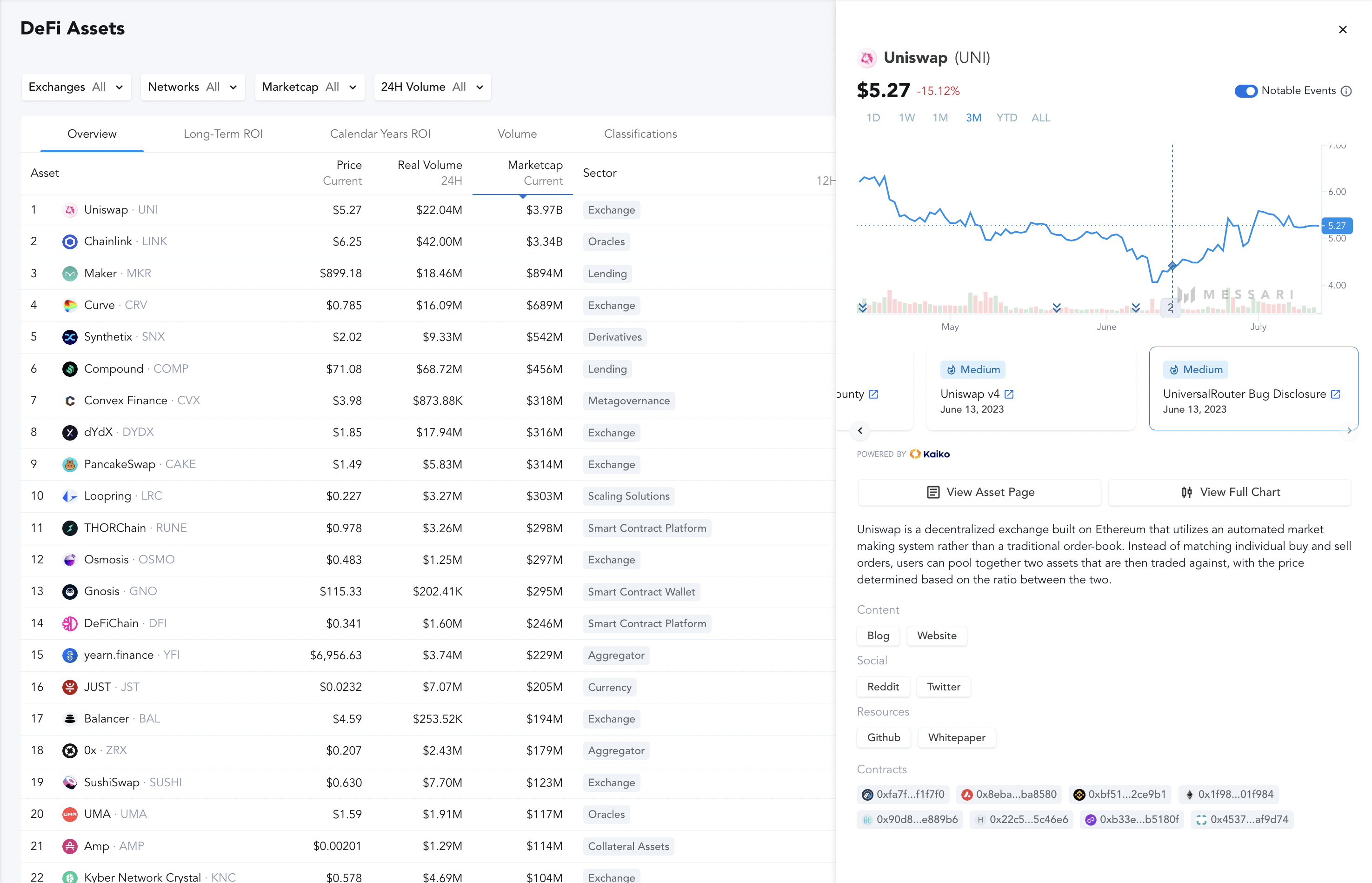Click the Notable Events info icon
Image resolution: width=1372 pixels, height=883 pixels.
tap(1346, 91)
